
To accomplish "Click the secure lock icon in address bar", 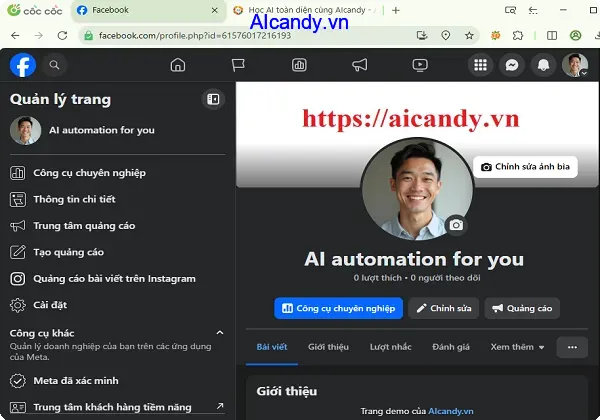I will point(88,36).
